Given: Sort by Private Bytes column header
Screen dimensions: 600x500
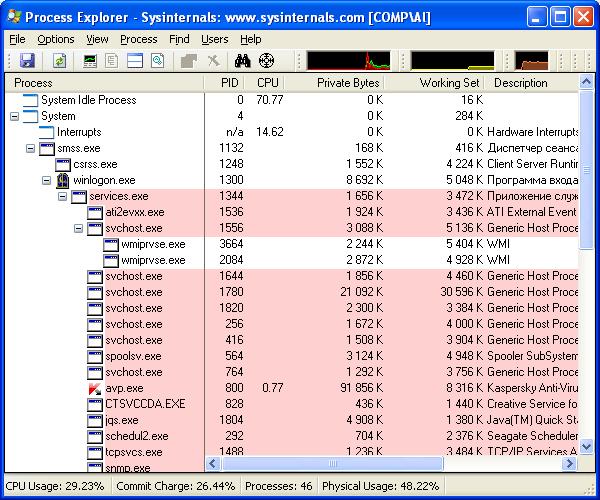Looking at the screenshot, I should pos(334,83).
